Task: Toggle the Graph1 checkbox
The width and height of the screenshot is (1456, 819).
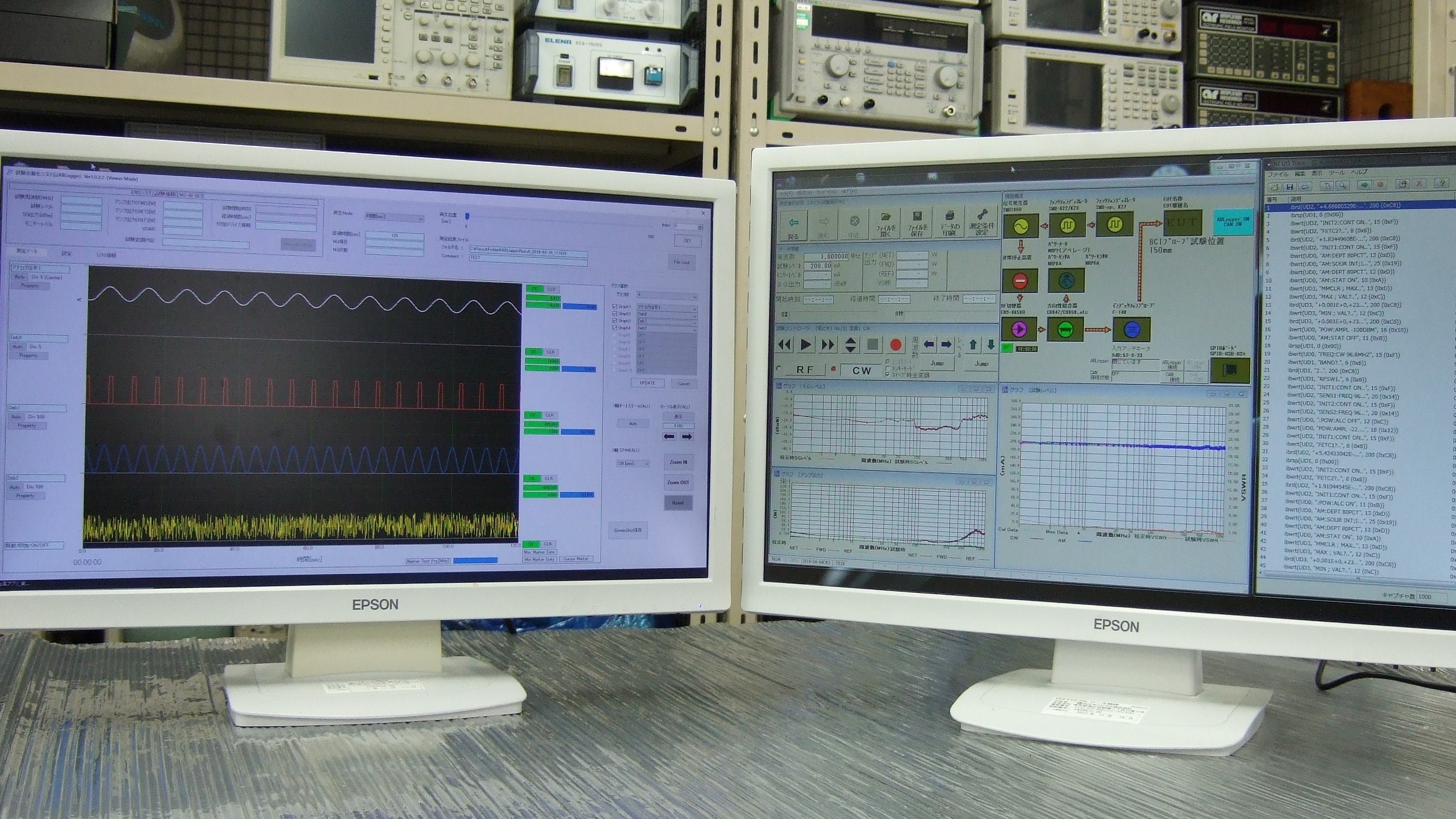Action: tap(615, 306)
